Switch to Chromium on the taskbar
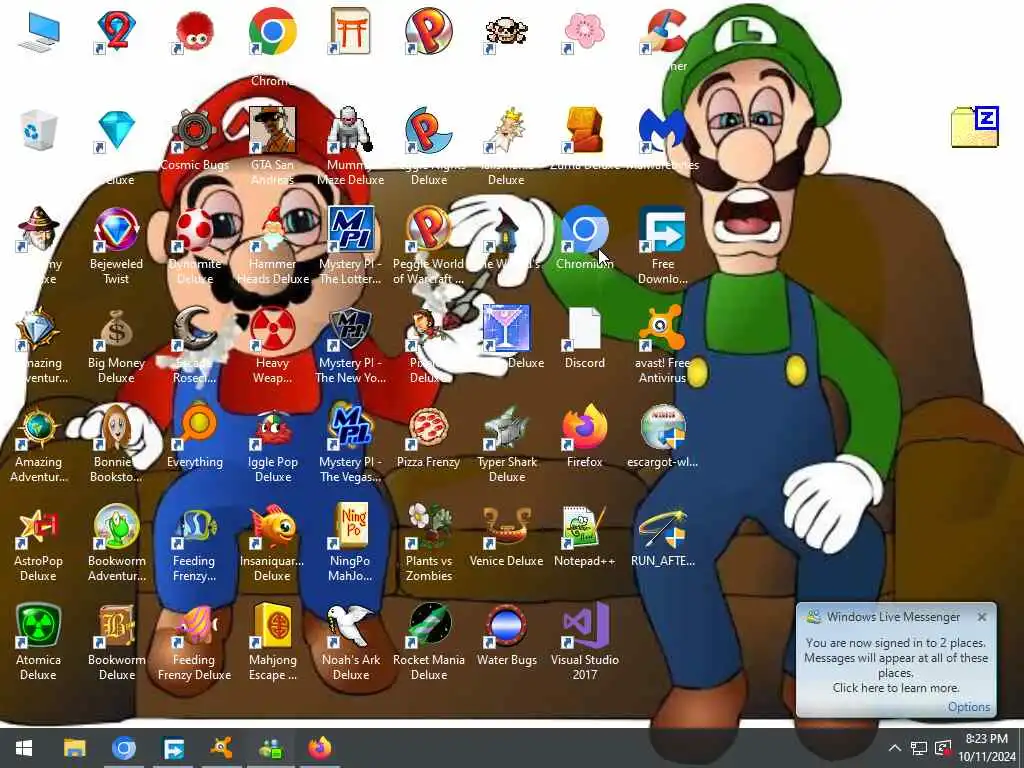The height and width of the screenshot is (768, 1024). 124,748
